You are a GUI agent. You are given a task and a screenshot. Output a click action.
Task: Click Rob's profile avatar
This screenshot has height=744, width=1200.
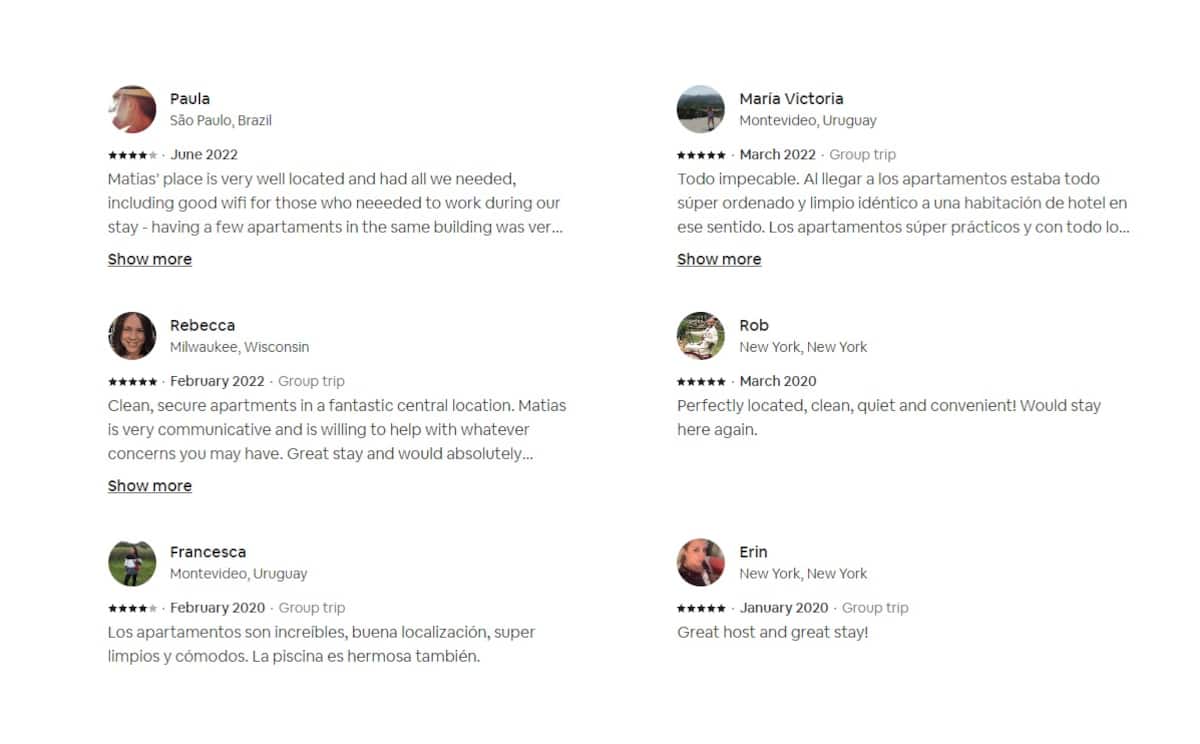click(701, 336)
